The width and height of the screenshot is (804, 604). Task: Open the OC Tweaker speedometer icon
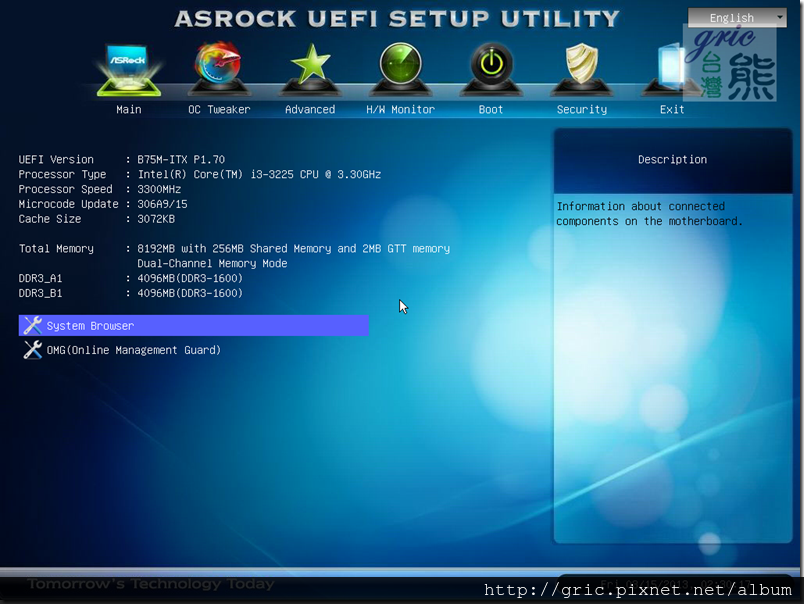tap(219, 69)
